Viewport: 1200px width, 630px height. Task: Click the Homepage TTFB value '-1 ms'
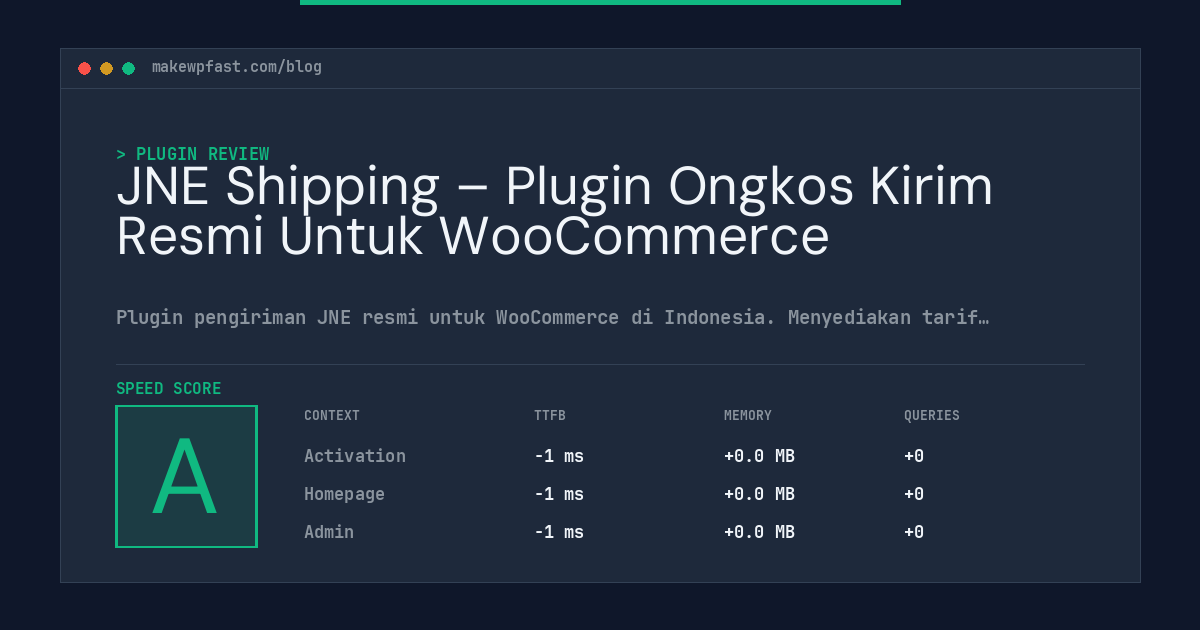[x=559, y=494]
